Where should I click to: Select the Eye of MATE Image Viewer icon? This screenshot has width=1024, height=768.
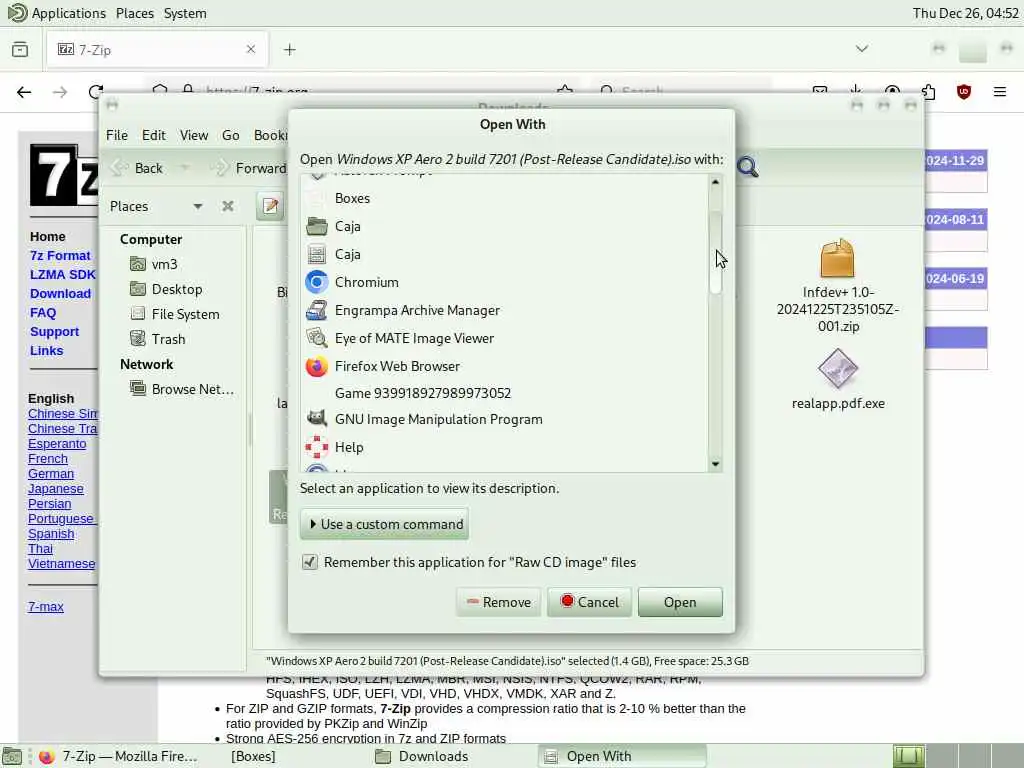pyautogui.click(x=317, y=338)
